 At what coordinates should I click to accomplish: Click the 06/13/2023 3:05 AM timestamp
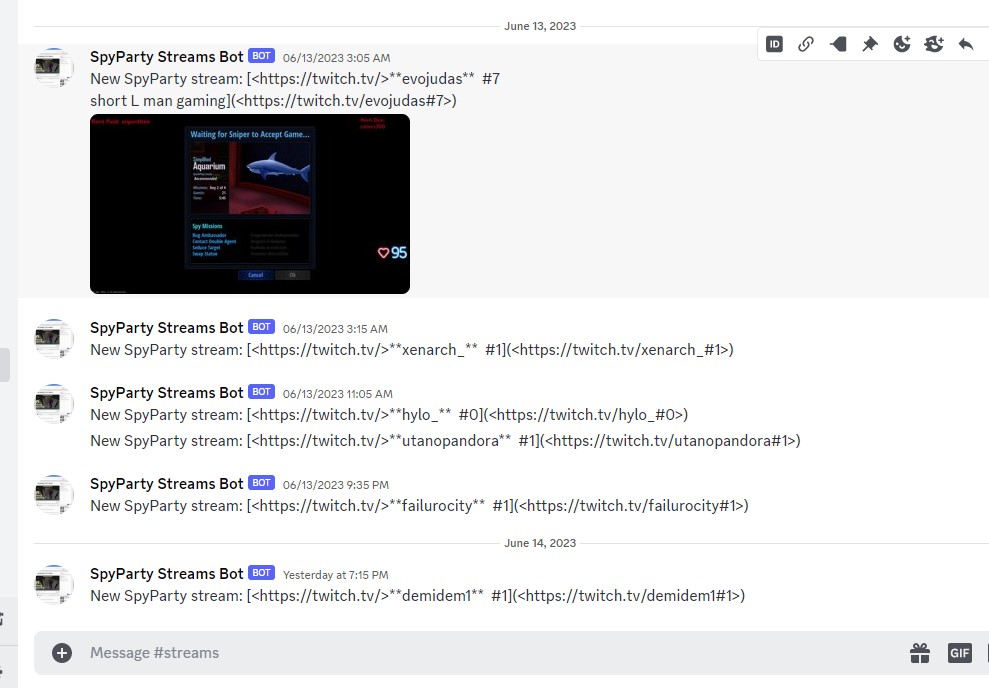[336, 58]
